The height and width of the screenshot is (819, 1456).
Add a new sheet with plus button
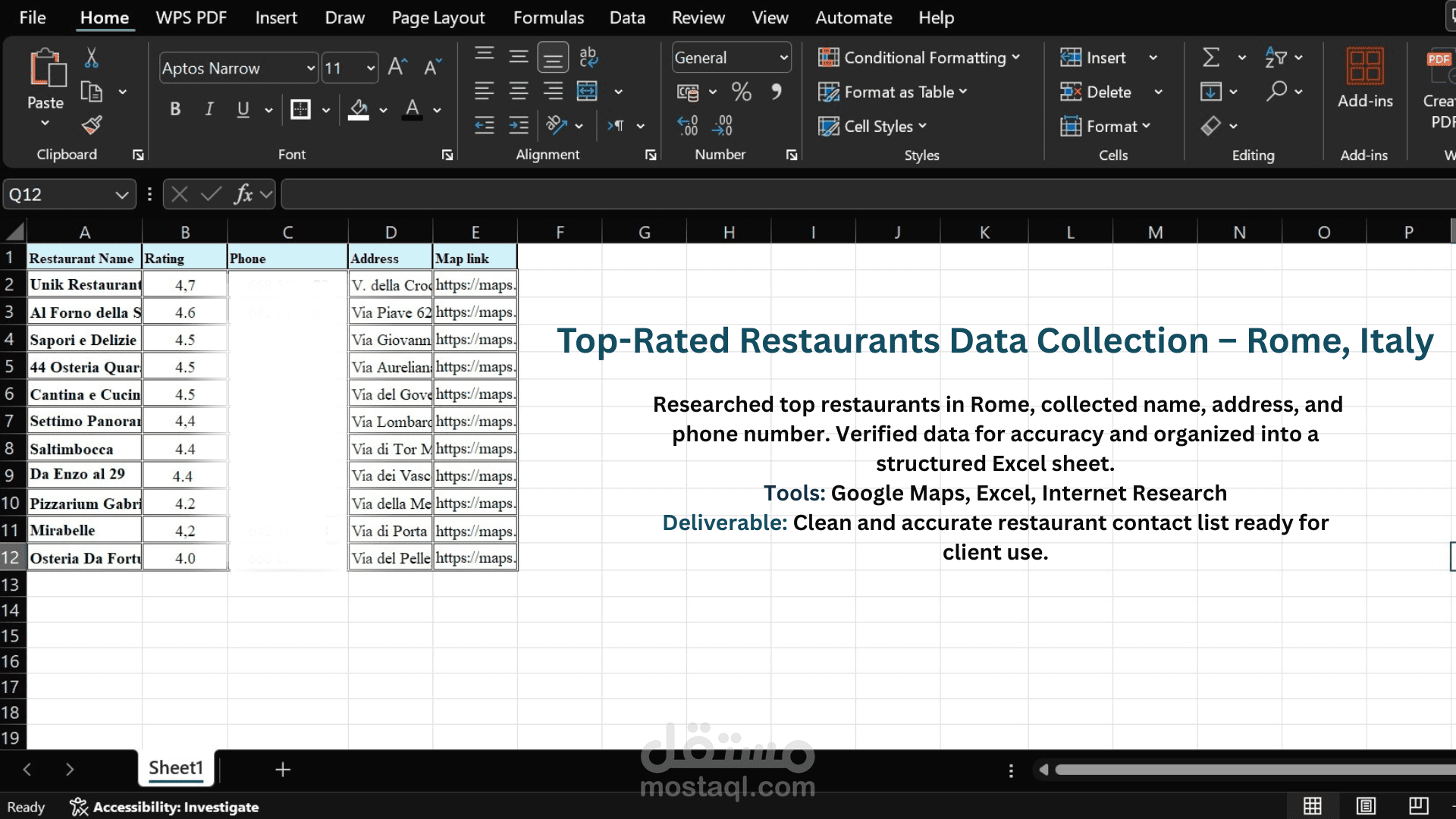click(283, 769)
